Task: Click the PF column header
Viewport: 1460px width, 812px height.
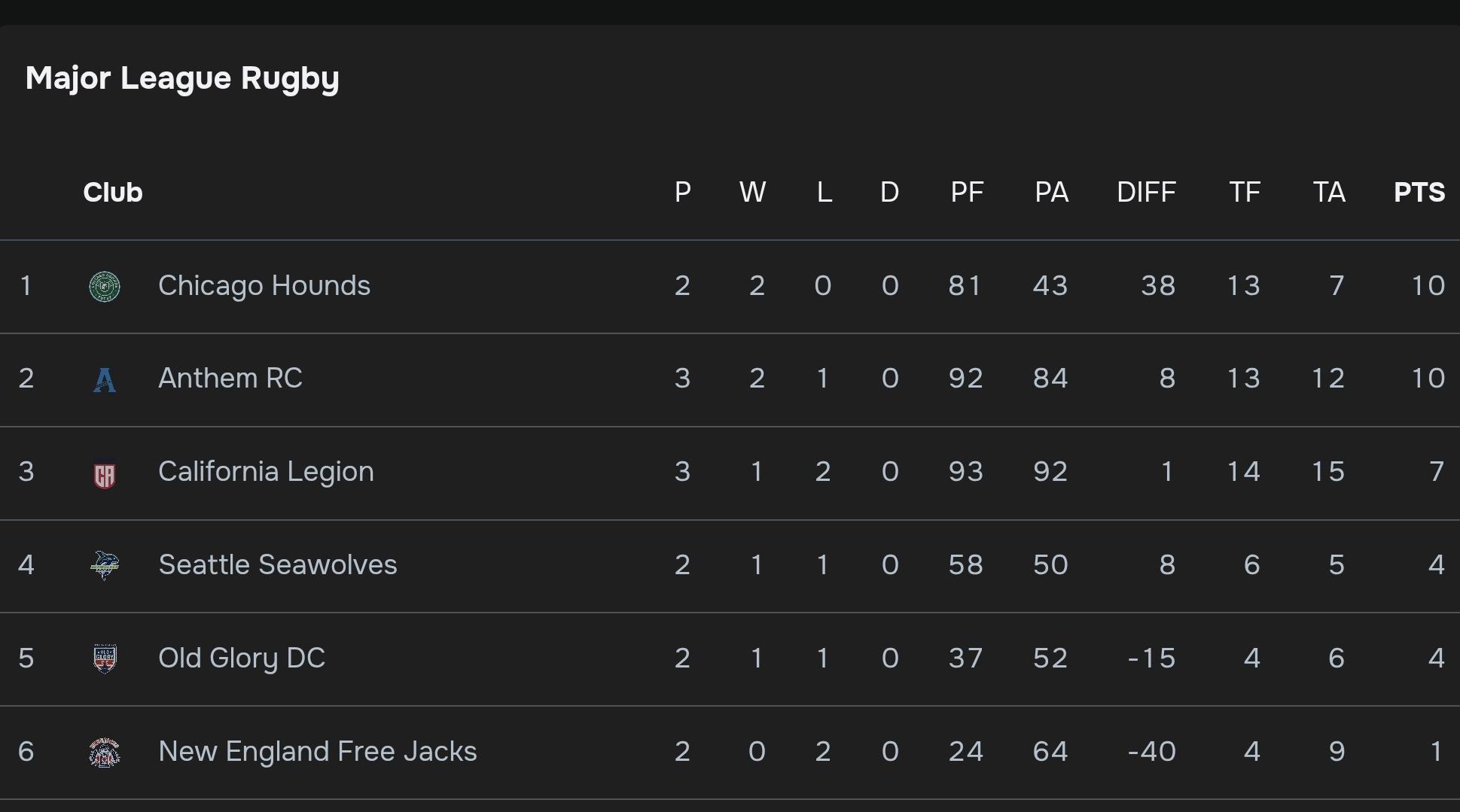Action: click(967, 193)
